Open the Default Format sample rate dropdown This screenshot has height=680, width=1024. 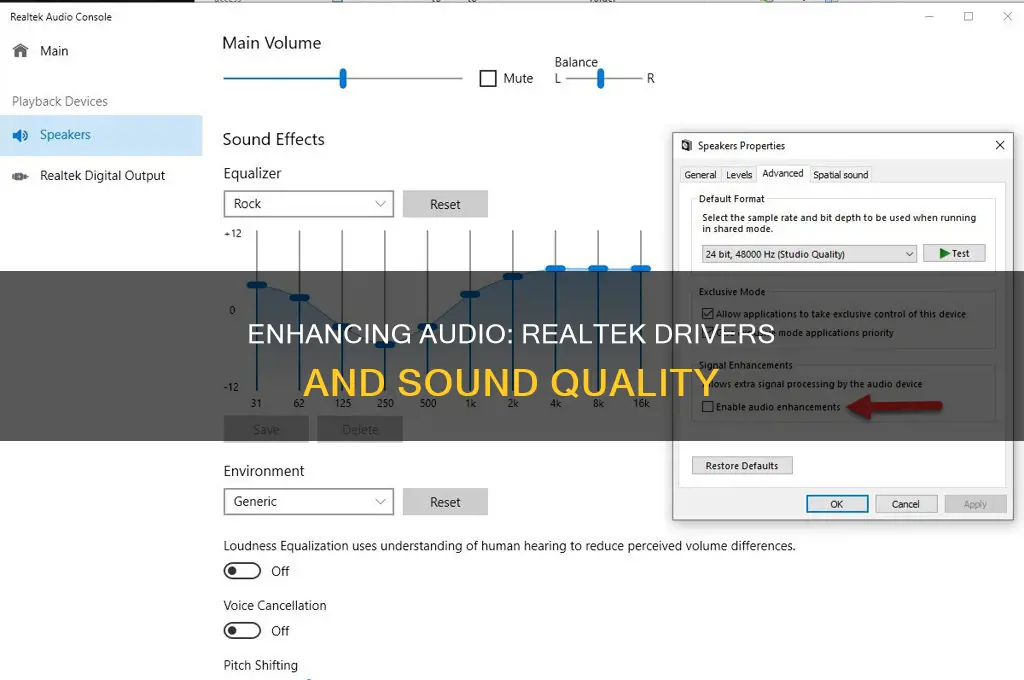click(x=809, y=254)
